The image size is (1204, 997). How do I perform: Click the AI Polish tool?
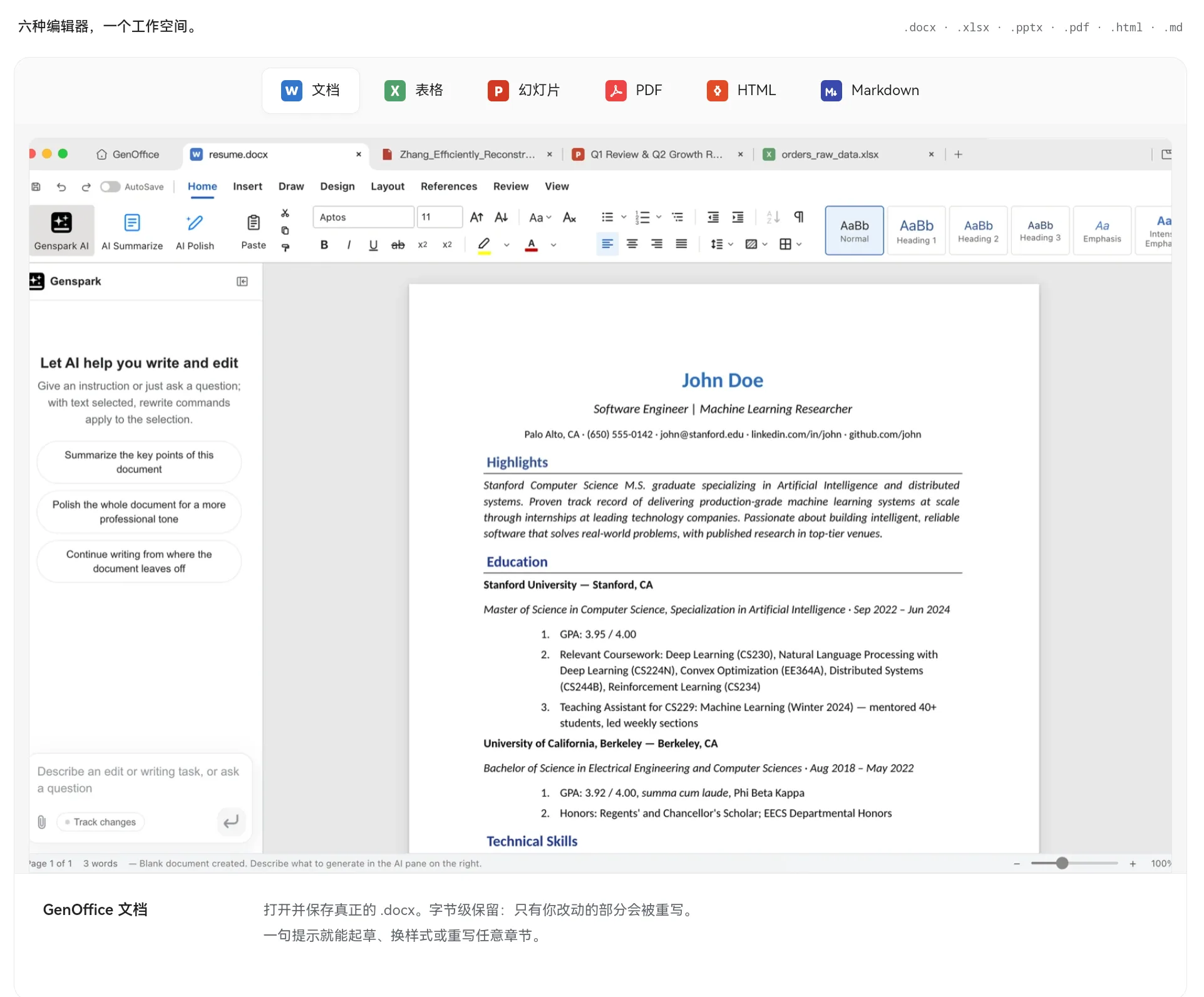195,230
